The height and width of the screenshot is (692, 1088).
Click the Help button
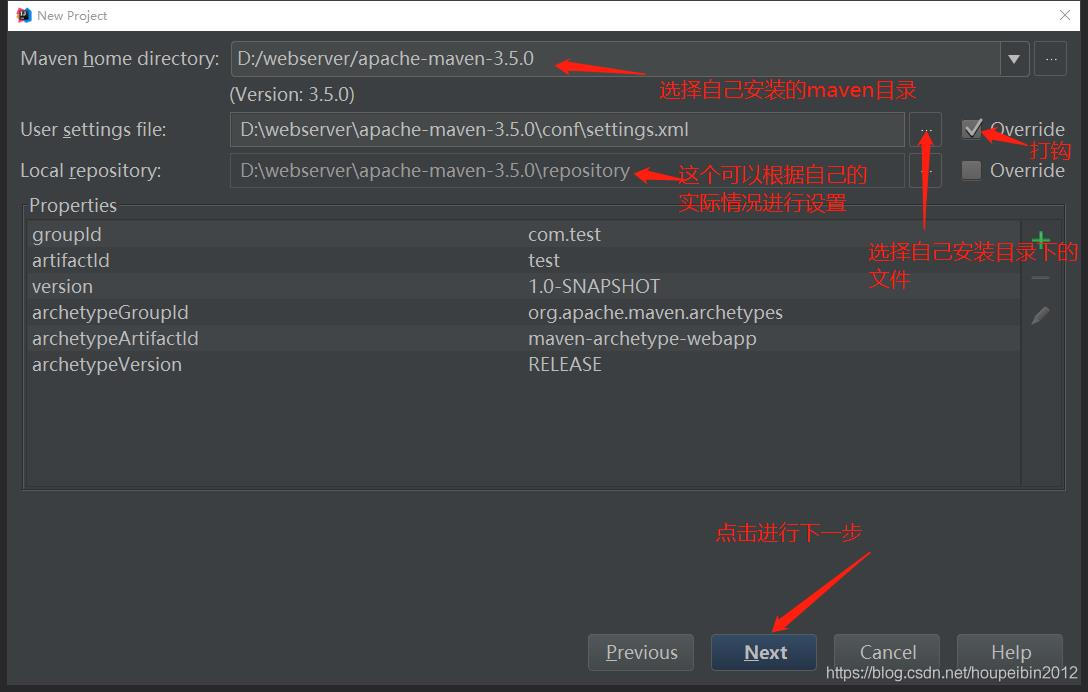coord(1010,652)
